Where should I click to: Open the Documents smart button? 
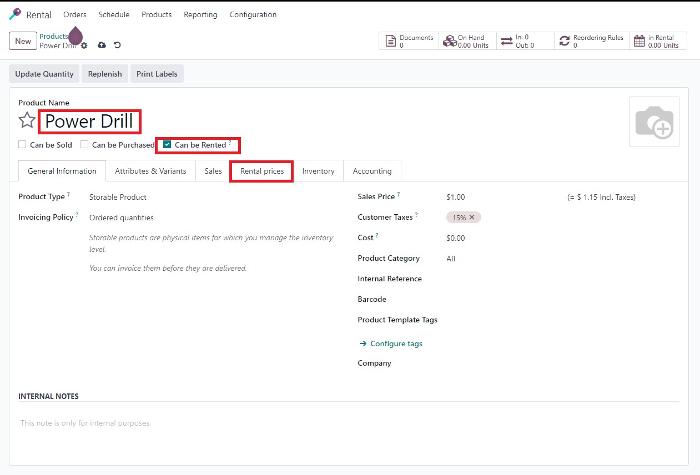[x=409, y=41]
